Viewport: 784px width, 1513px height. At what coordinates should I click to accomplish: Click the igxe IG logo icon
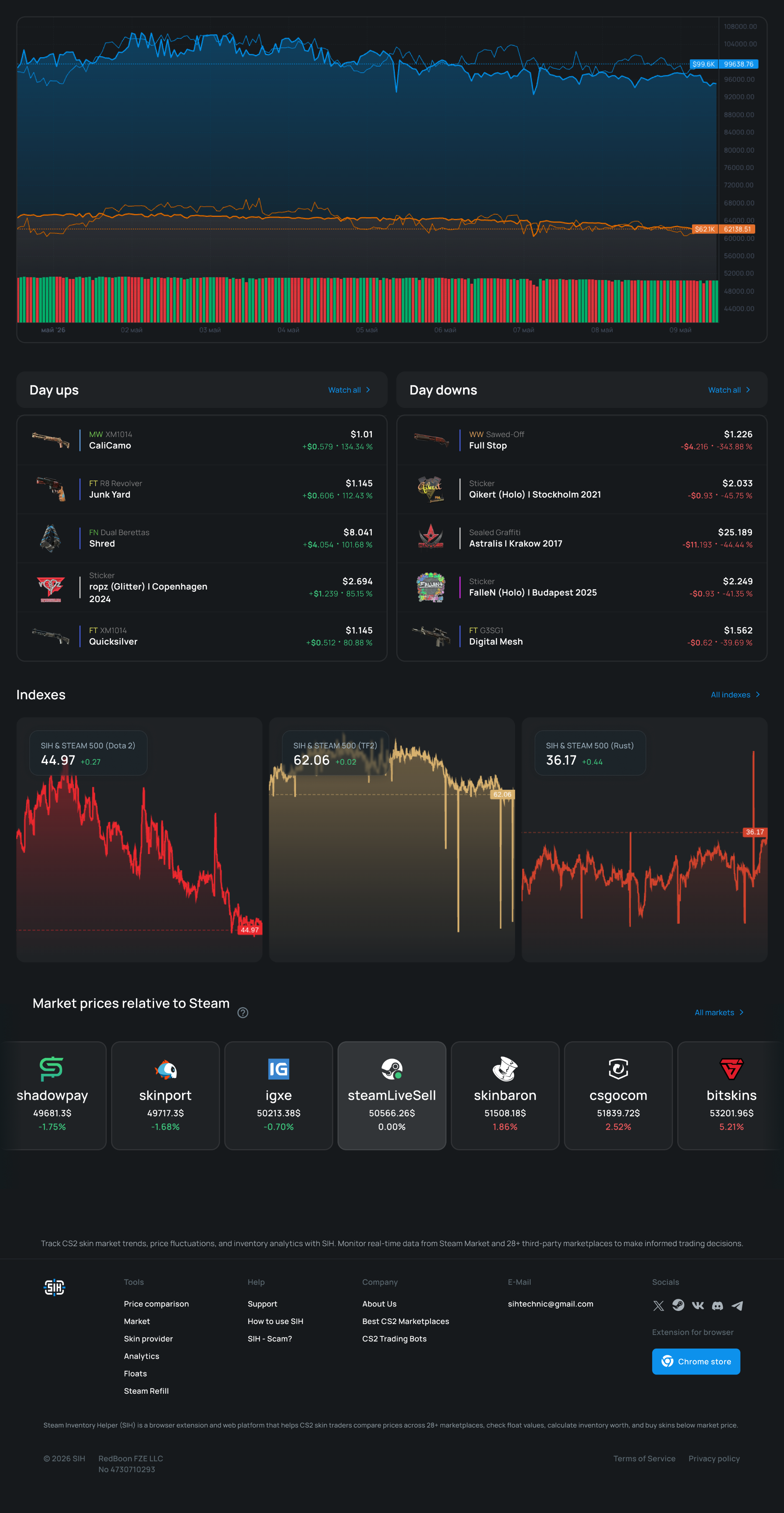coord(278,1069)
